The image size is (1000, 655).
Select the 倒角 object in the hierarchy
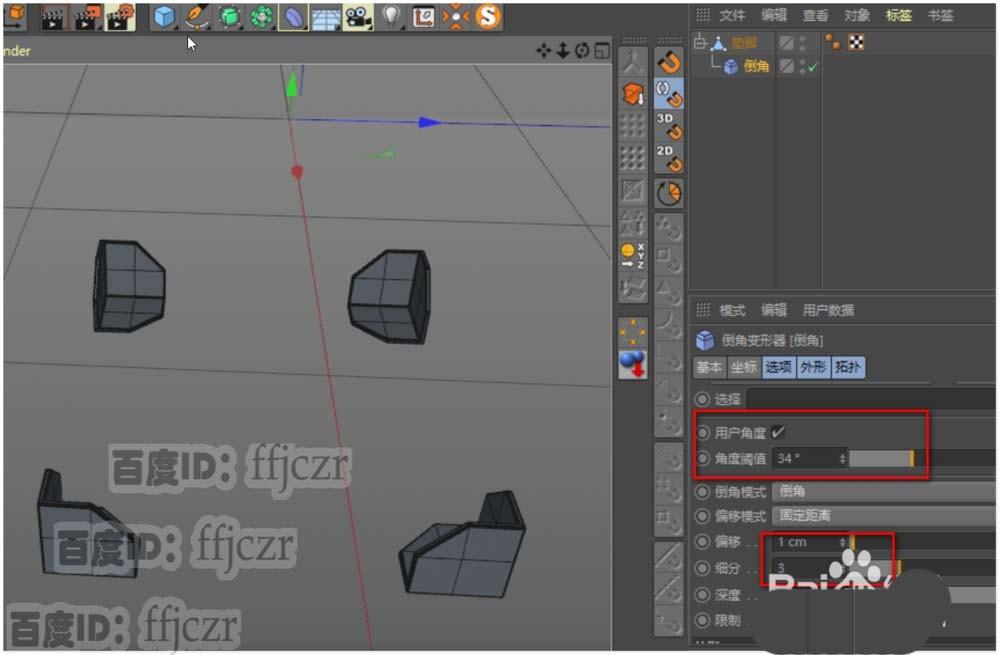pyautogui.click(x=755, y=66)
